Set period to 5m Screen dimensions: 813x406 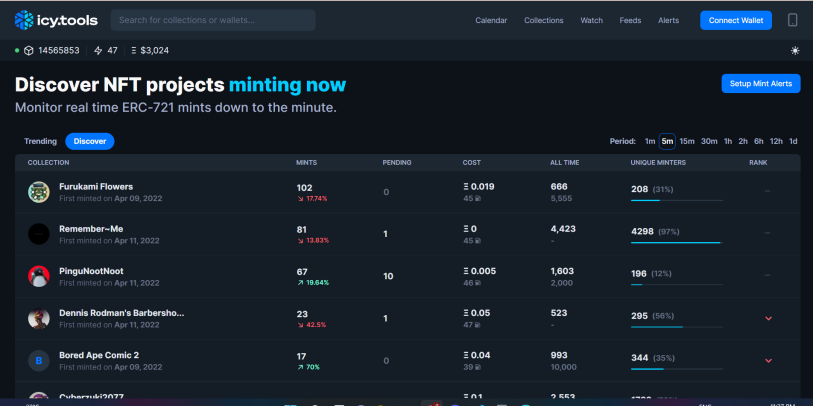[667, 141]
